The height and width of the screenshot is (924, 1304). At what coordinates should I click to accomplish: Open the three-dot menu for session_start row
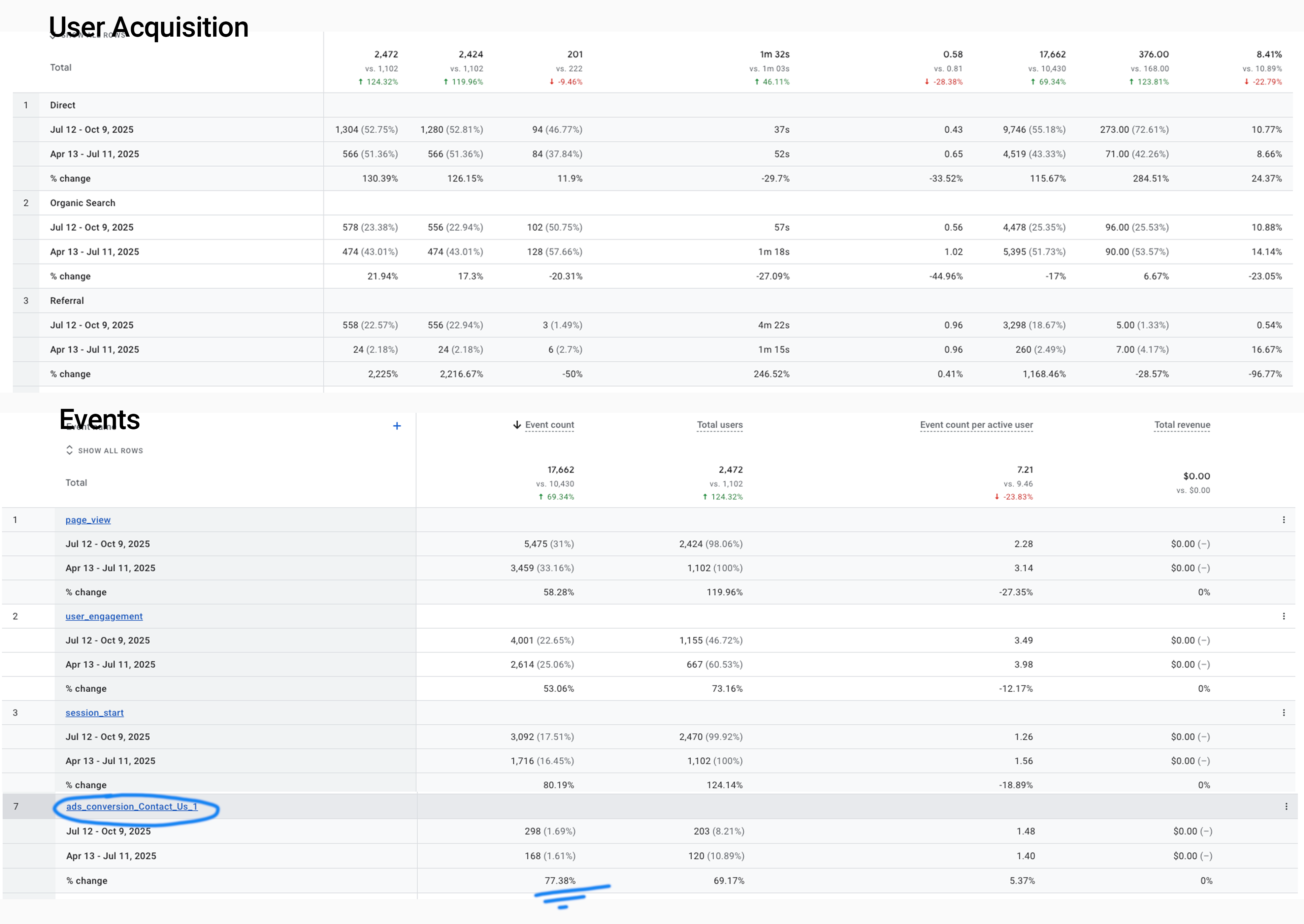(1284, 712)
